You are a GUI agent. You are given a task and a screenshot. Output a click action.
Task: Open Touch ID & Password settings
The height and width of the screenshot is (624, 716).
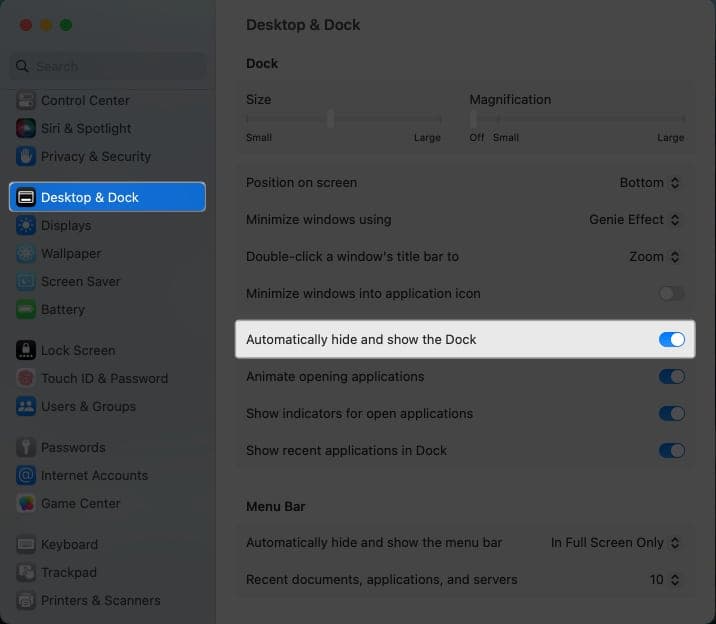point(107,378)
